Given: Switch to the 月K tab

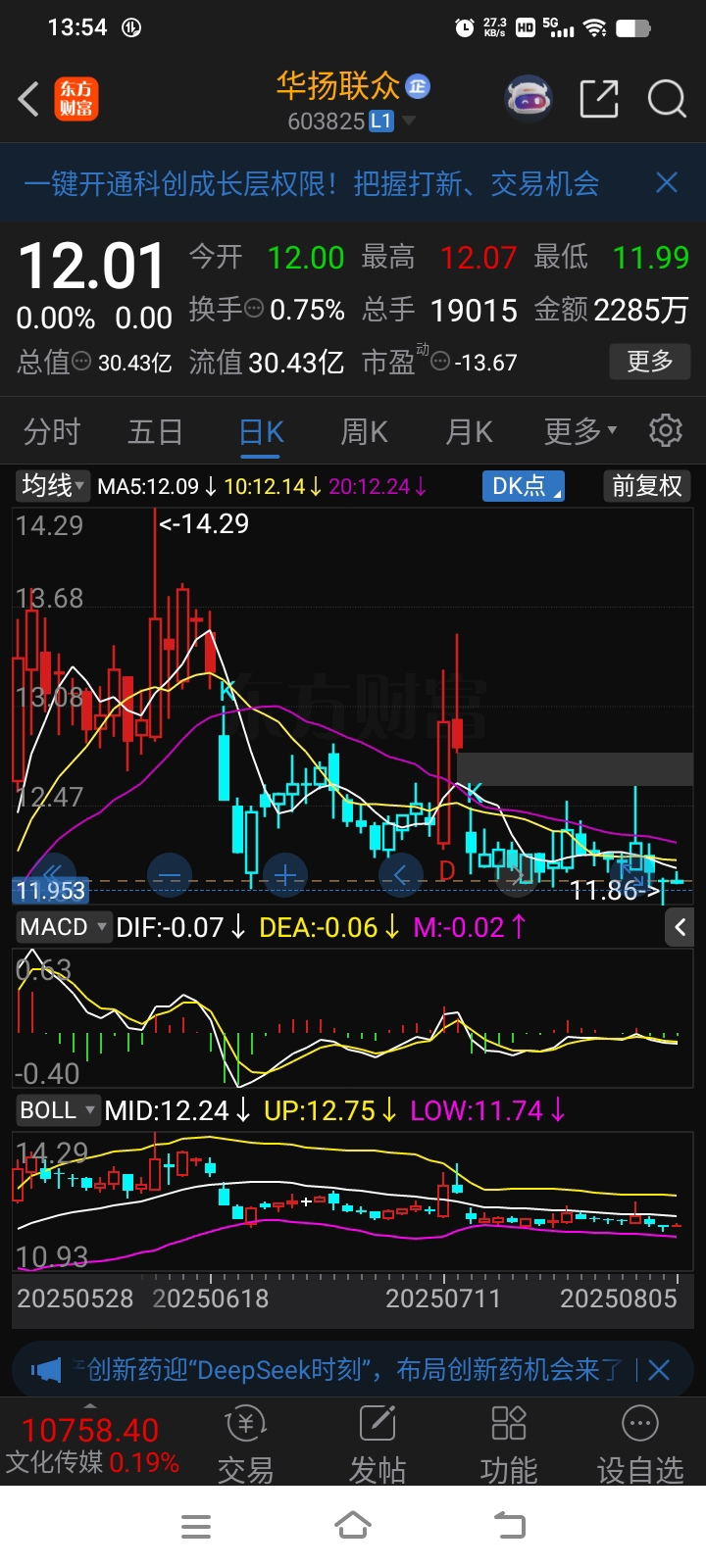Looking at the screenshot, I should pos(469,431).
